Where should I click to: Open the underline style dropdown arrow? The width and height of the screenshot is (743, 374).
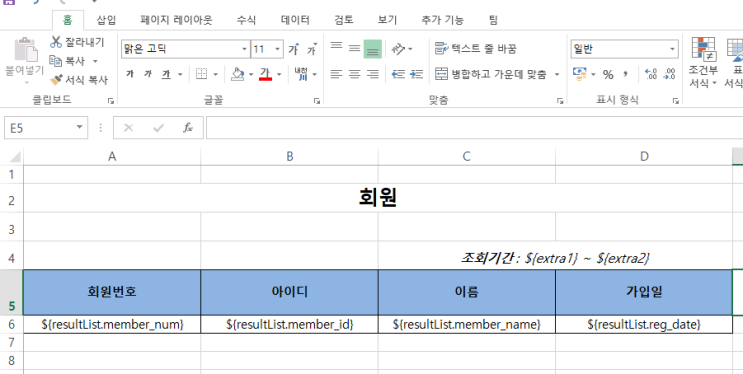click(180, 74)
